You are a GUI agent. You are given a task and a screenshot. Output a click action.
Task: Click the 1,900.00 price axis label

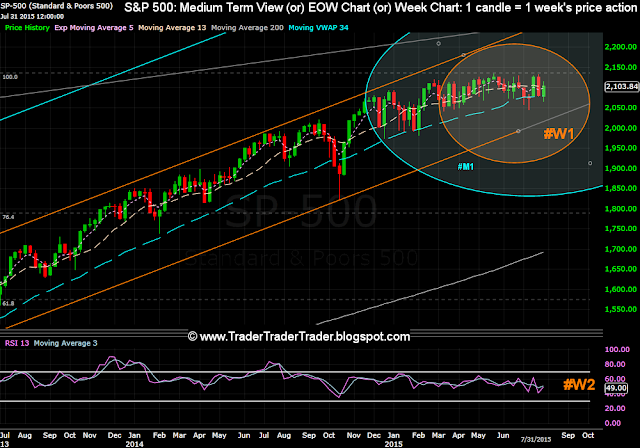pos(621,169)
